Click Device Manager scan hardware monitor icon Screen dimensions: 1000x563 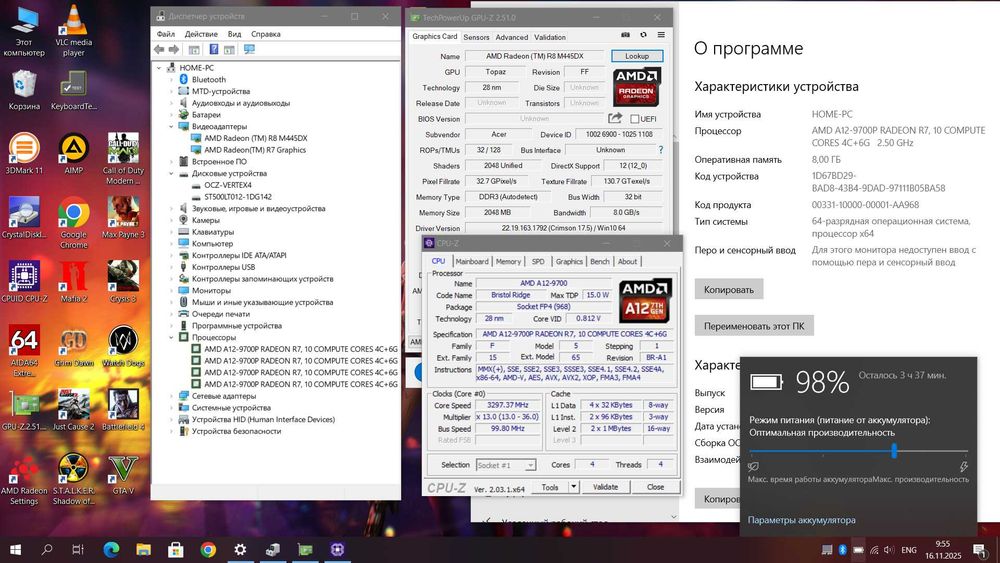click(x=249, y=49)
